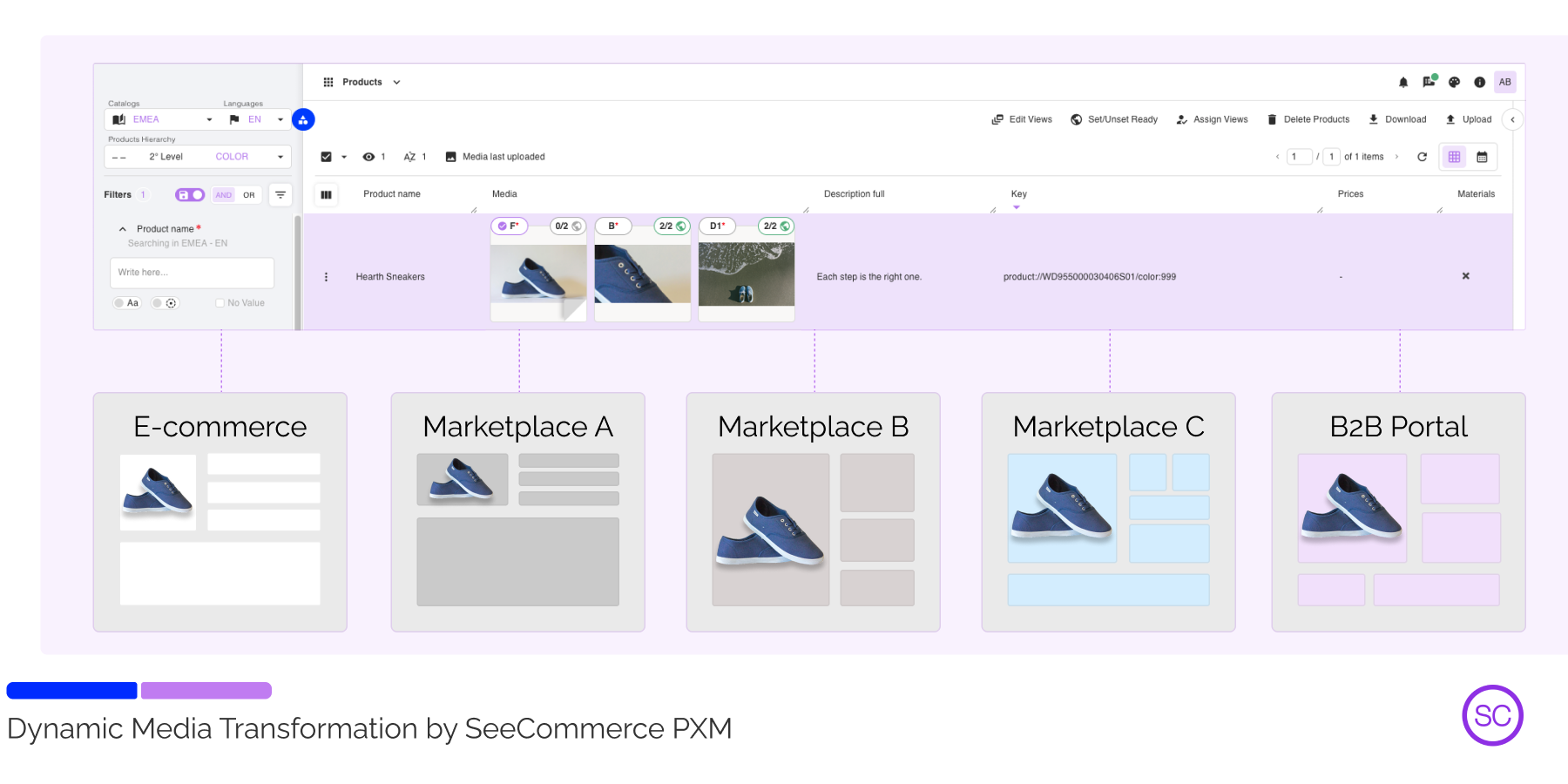Screen dimensions: 1568x784
Task: Toggle the select-all products checkbox
Action: click(326, 157)
